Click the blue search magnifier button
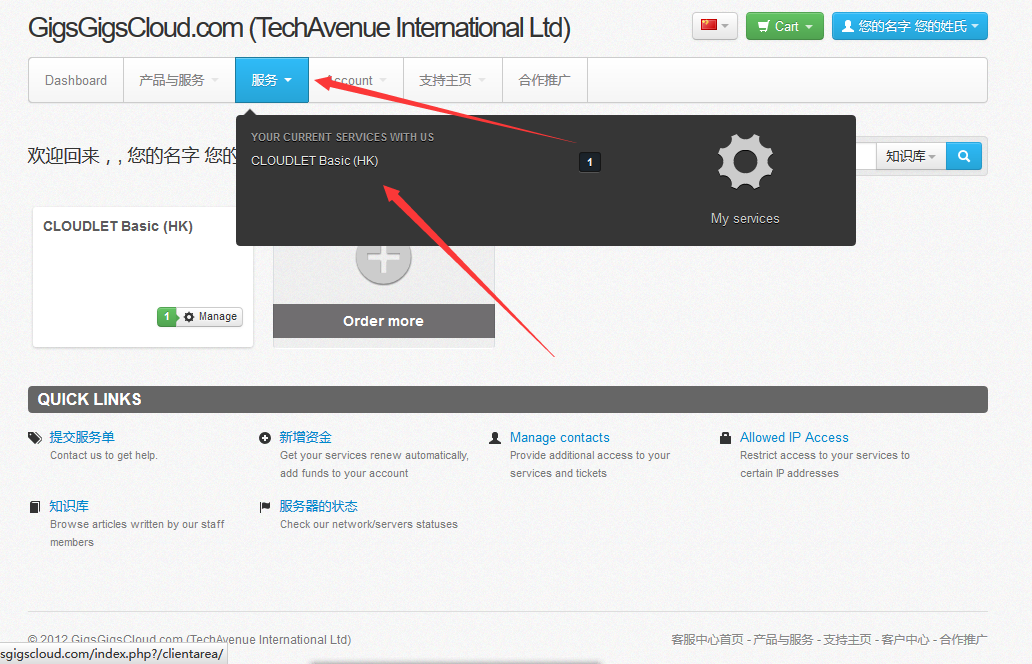This screenshot has height=664, width=1032. (964, 156)
